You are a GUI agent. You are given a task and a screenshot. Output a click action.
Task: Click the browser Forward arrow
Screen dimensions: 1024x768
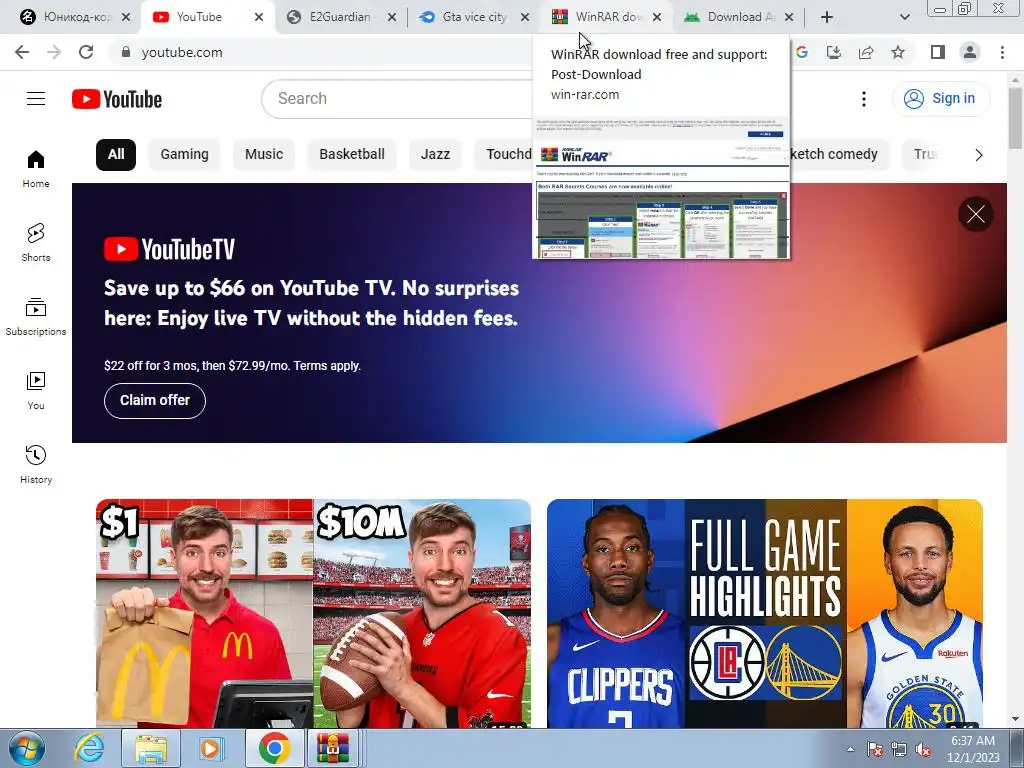tap(54, 52)
